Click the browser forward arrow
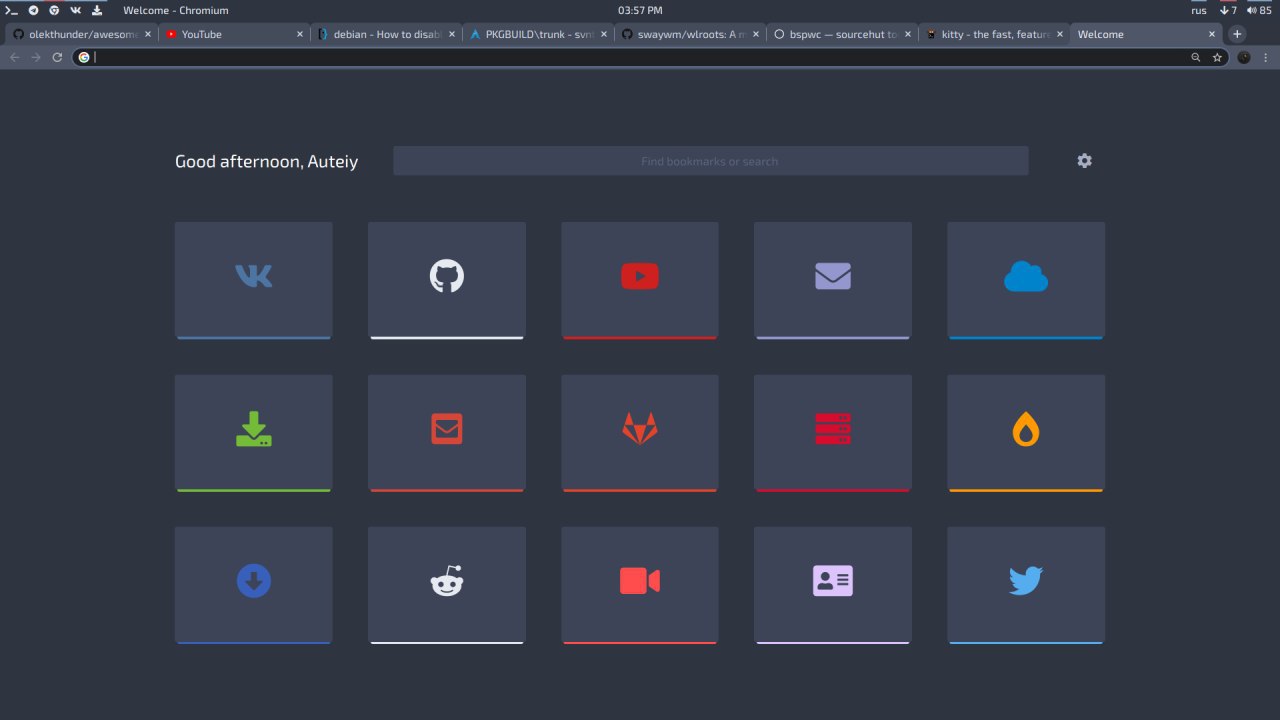 36,57
